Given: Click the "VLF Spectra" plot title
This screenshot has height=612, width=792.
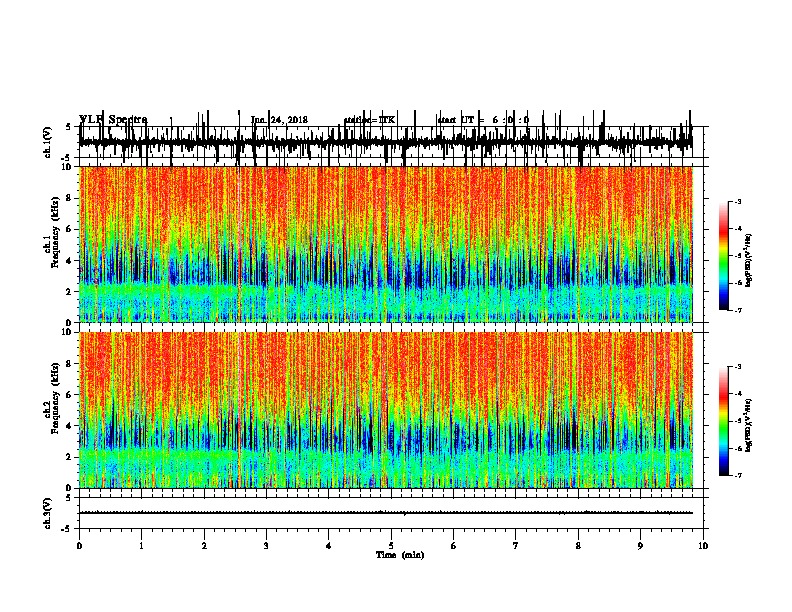Looking at the screenshot, I should 113,119.
